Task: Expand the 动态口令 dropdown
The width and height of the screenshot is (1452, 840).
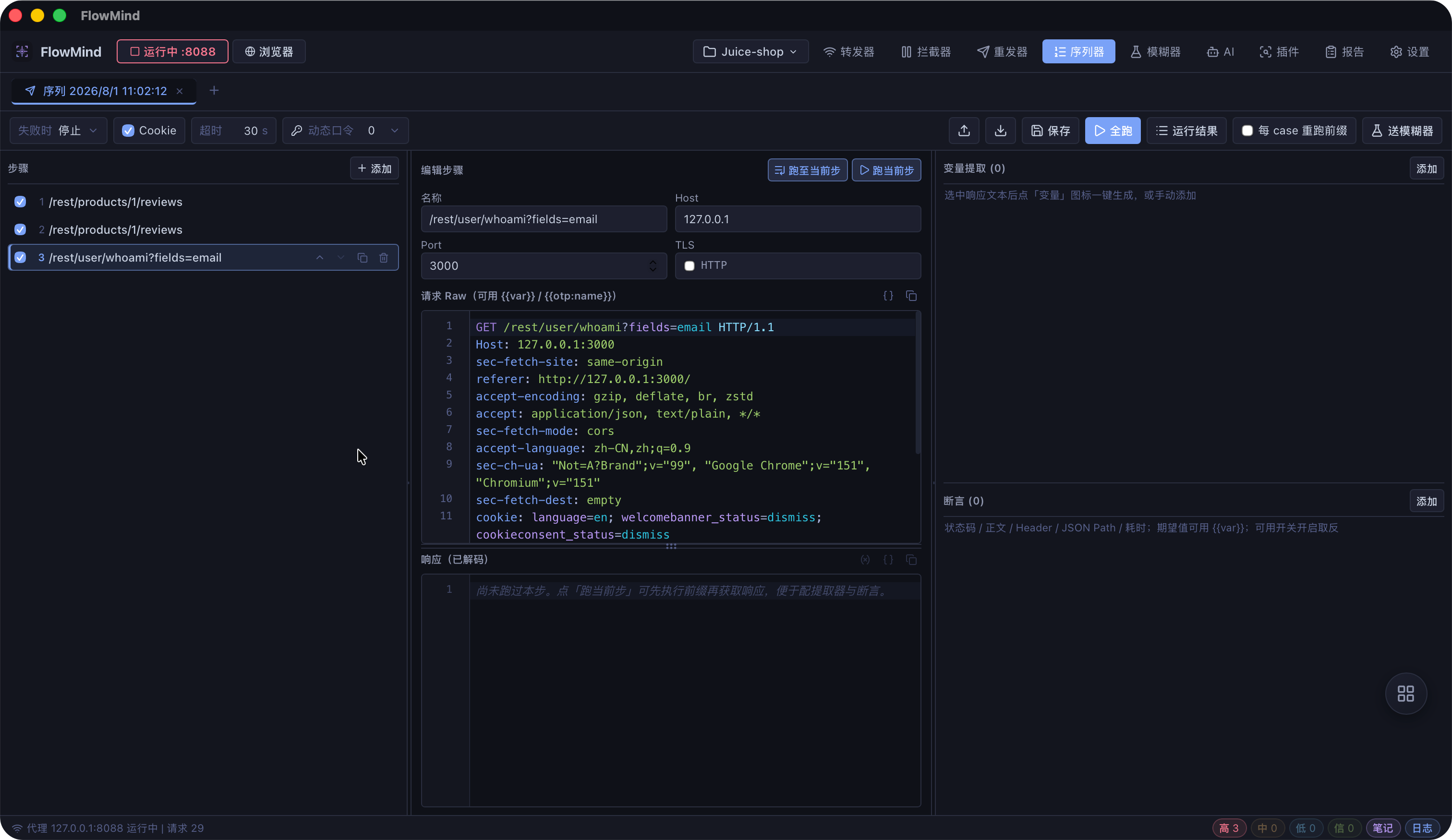Action: (x=395, y=131)
